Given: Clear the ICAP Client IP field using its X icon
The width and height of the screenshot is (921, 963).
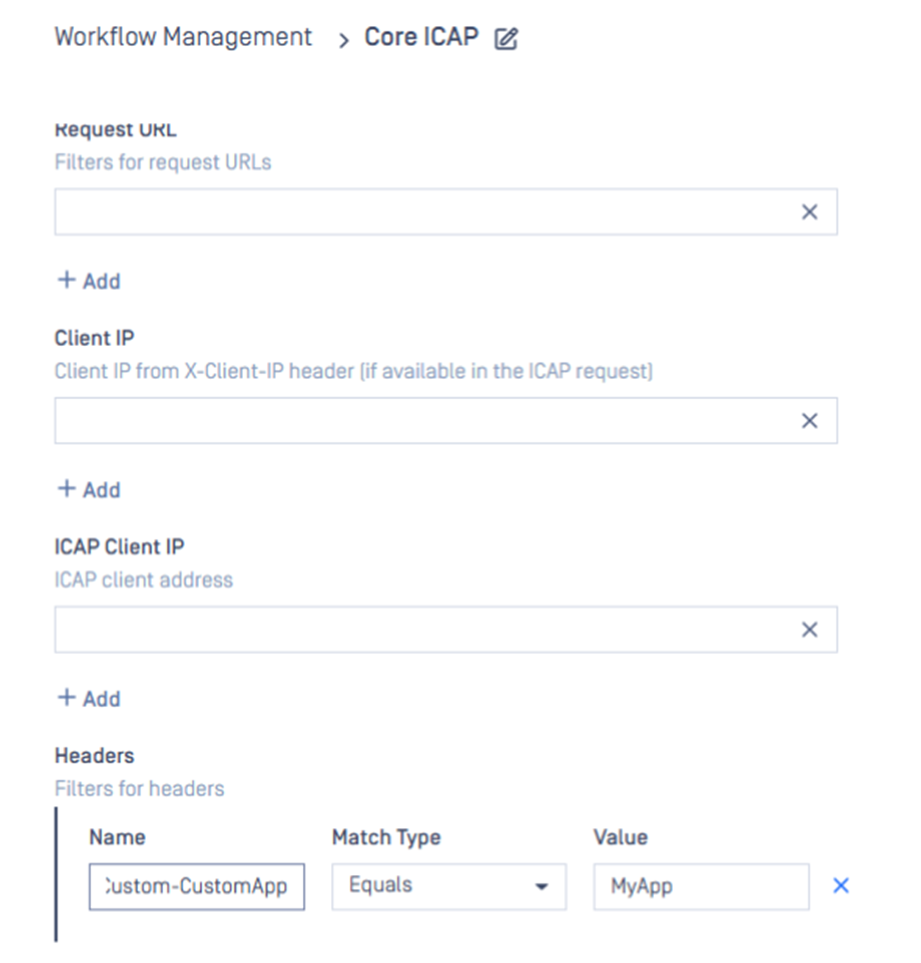Looking at the screenshot, I should (810, 630).
